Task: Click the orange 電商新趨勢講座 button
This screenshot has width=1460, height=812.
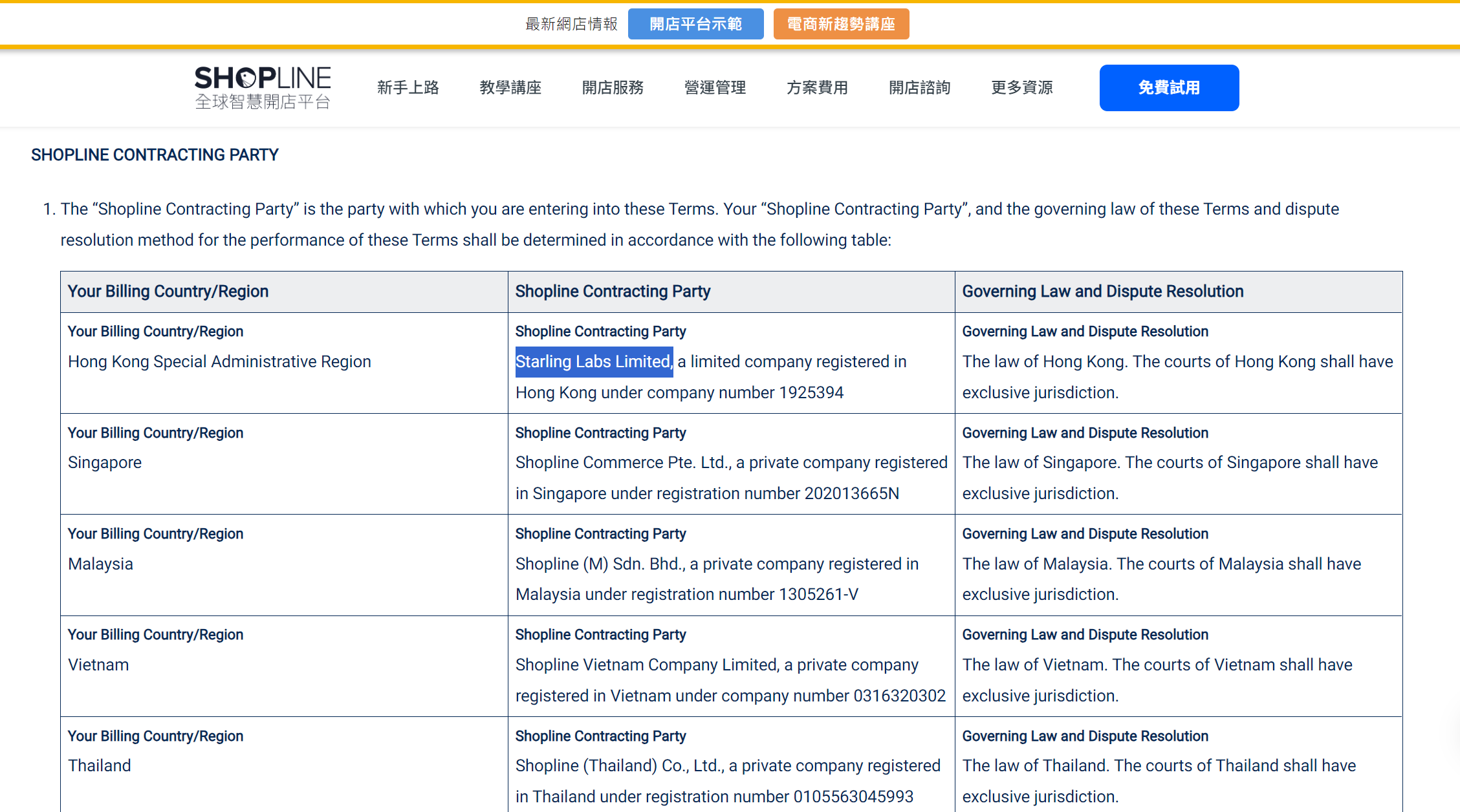Action: point(841,24)
